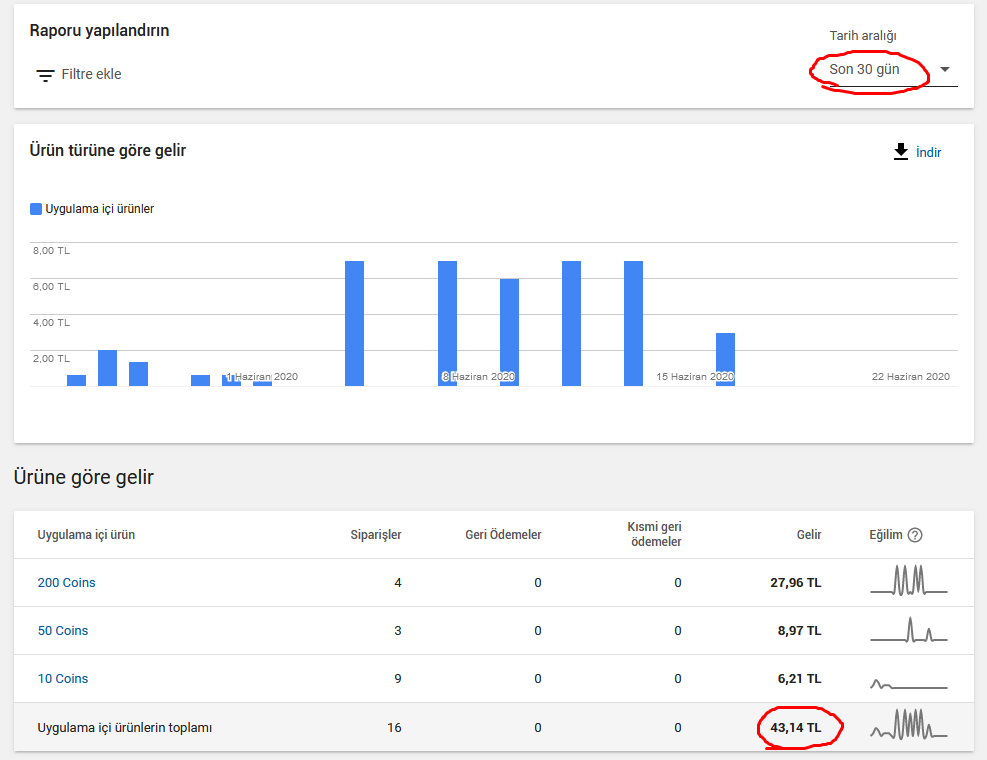Sort by the Siparişler column header
Image resolution: width=987 pixels, height=760 pixels.
(376, 535)
